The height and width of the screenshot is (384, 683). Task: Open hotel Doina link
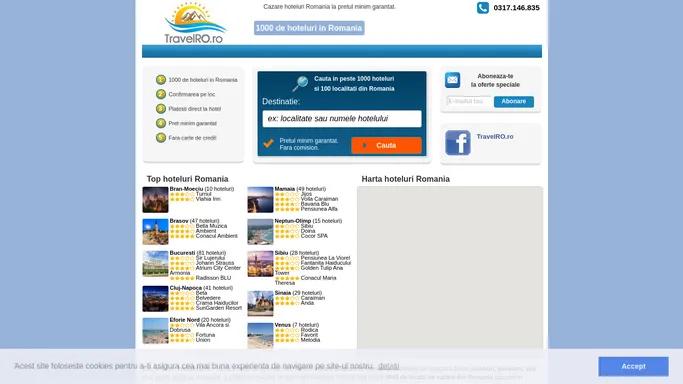[308, 231]
